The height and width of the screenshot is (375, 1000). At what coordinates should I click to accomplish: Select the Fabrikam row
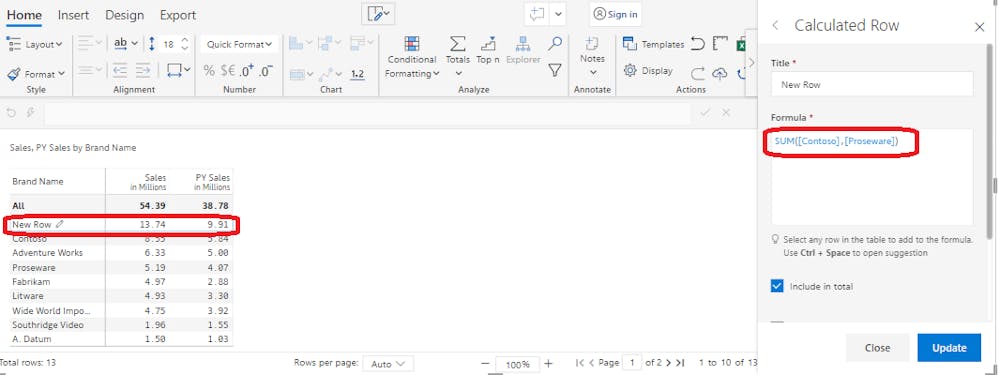(121, 281)
